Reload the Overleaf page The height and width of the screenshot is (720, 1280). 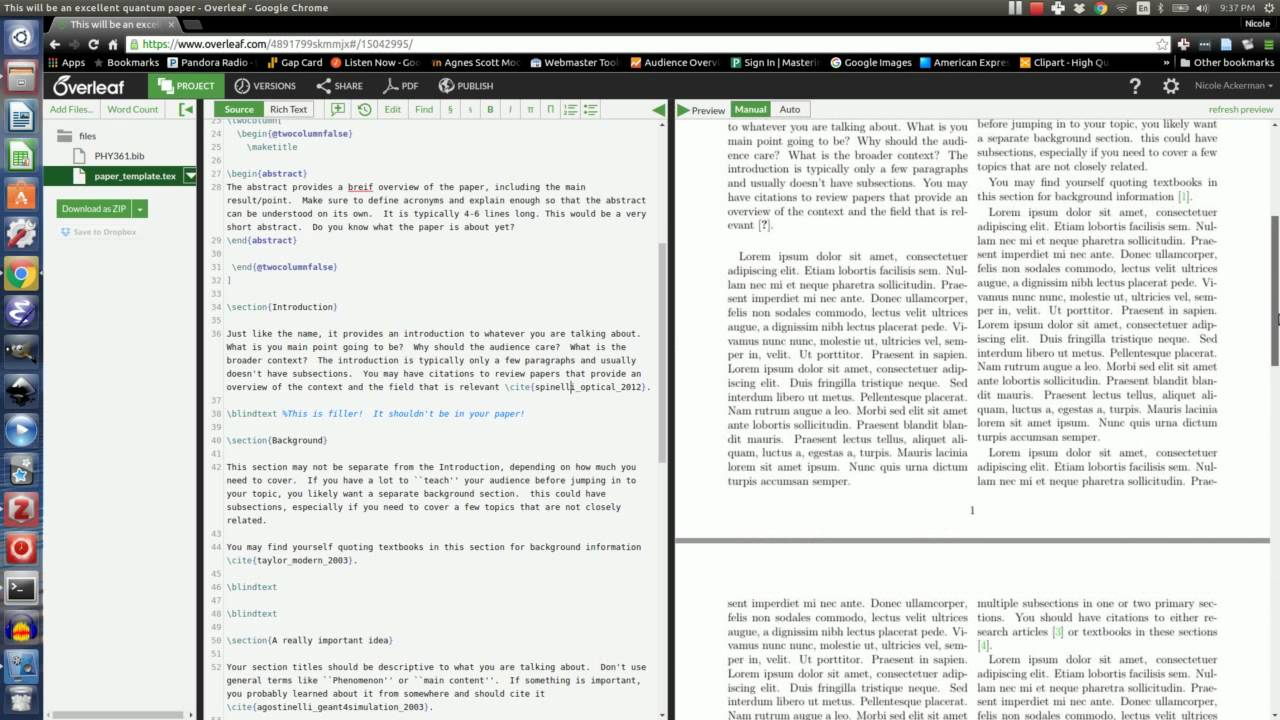pyautogui.click(x=93, y=44)
